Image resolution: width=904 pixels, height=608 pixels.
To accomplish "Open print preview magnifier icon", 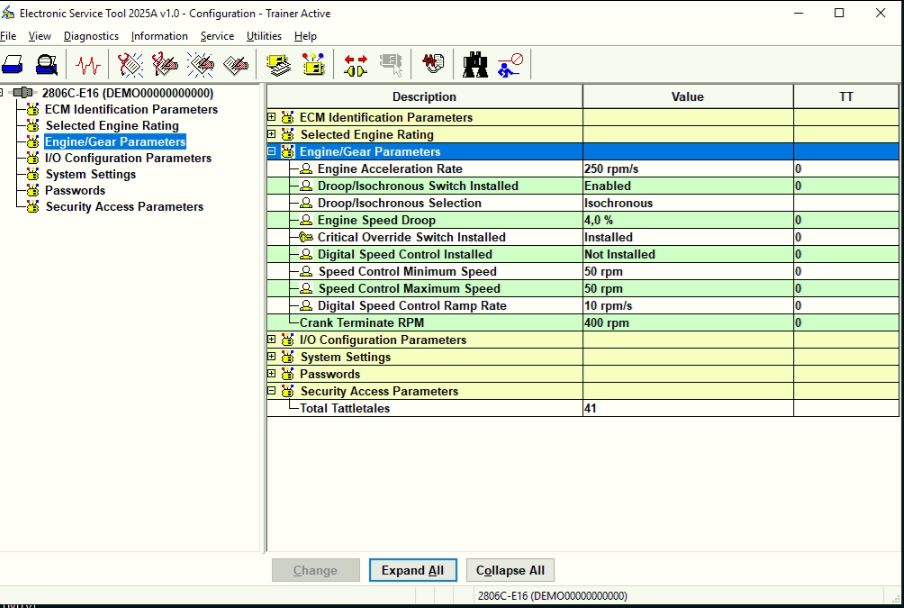I will pyautogui.click(x=46, y=65).
